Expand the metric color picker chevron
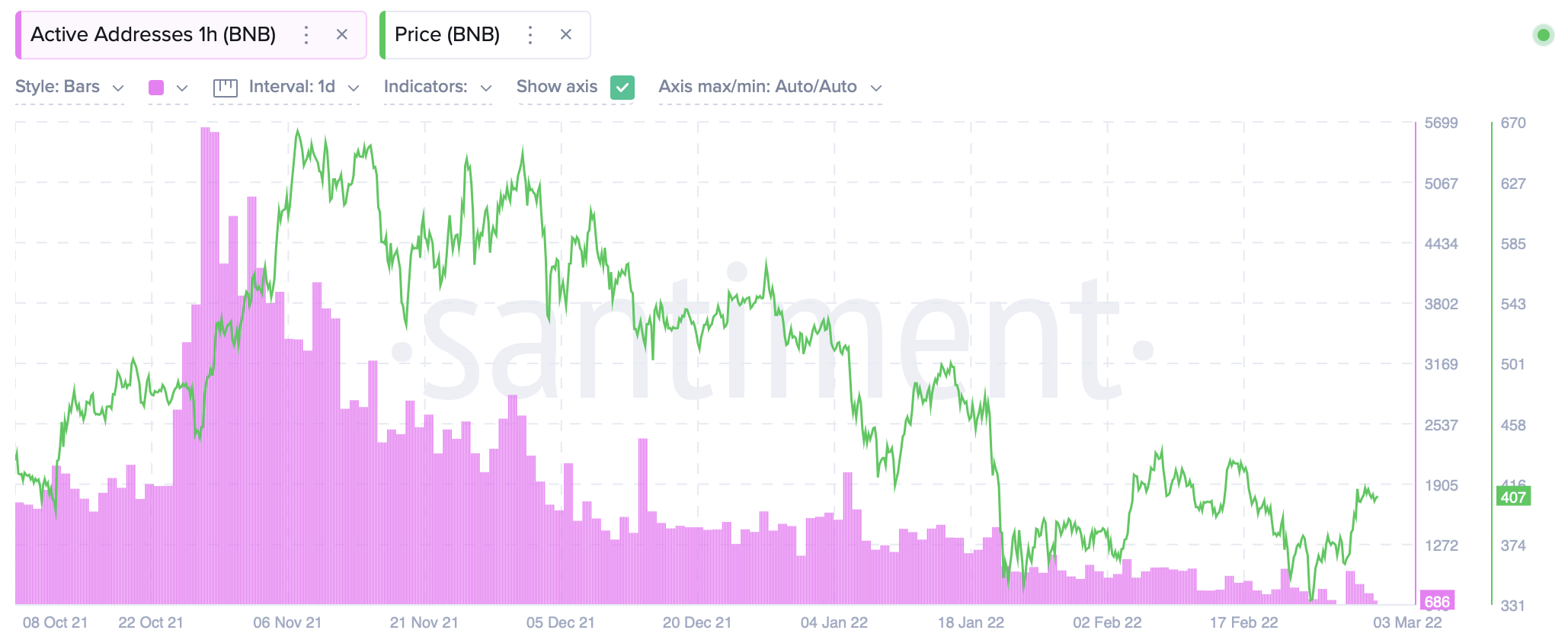Image resolution: width=1568 pixels, height=643 pixels. 181,87
